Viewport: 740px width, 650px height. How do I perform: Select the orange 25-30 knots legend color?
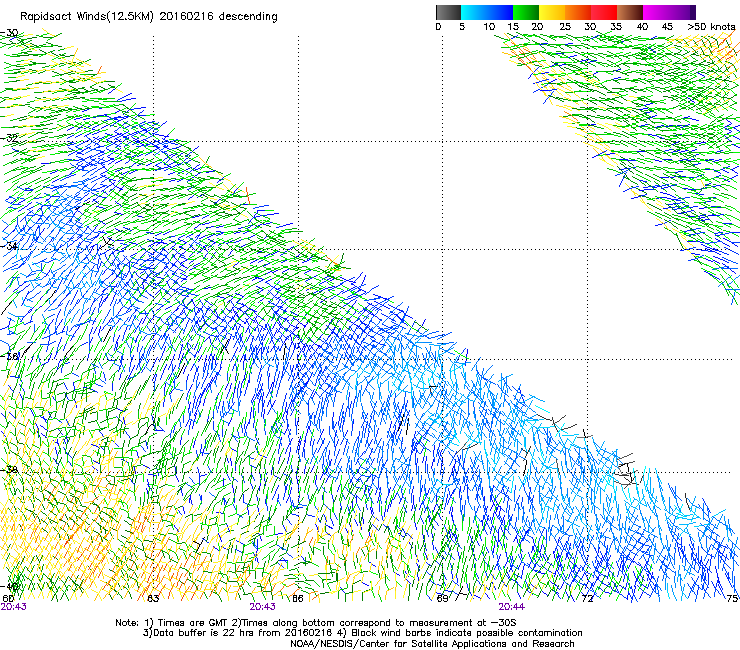578,12
